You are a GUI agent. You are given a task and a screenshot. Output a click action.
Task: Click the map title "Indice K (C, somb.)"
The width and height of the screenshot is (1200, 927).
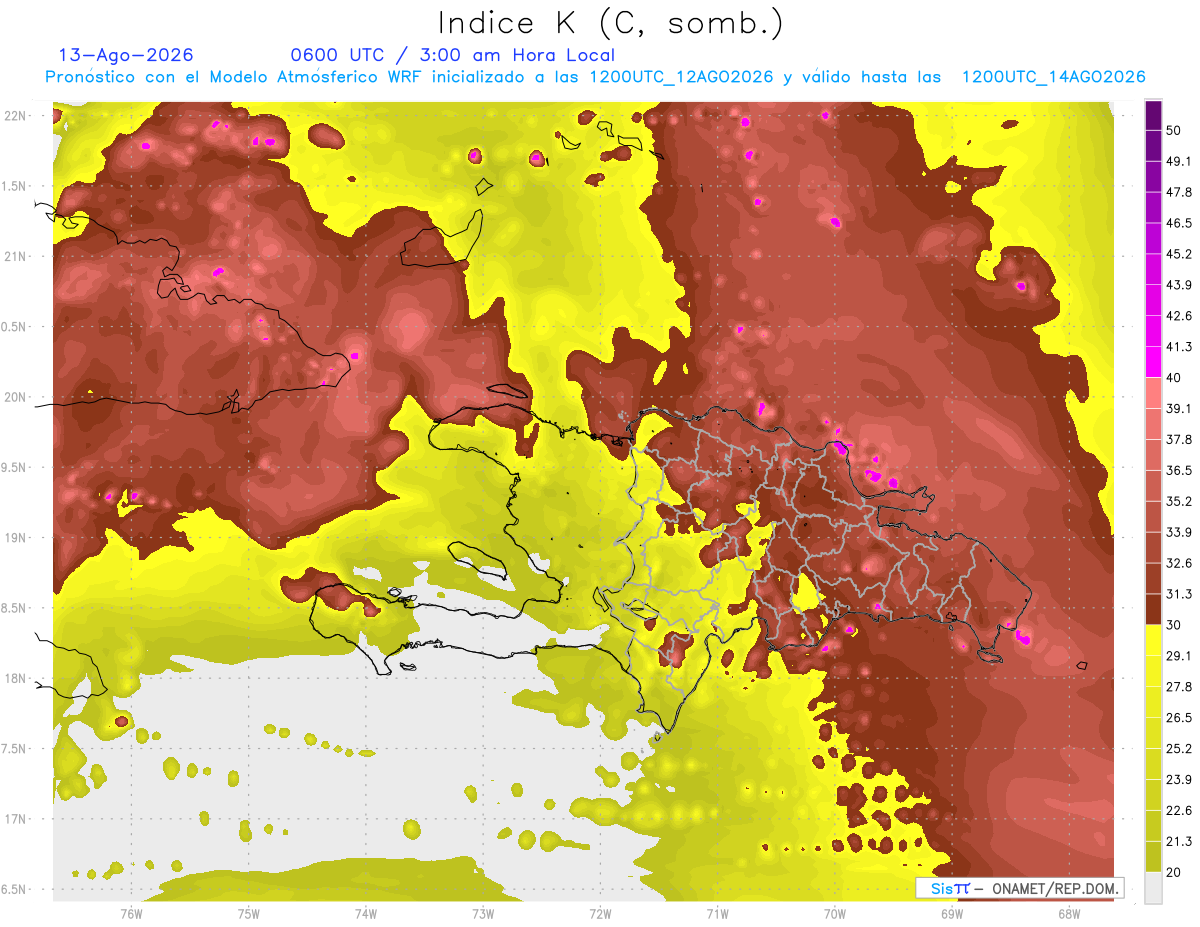[x=611, y=23]
